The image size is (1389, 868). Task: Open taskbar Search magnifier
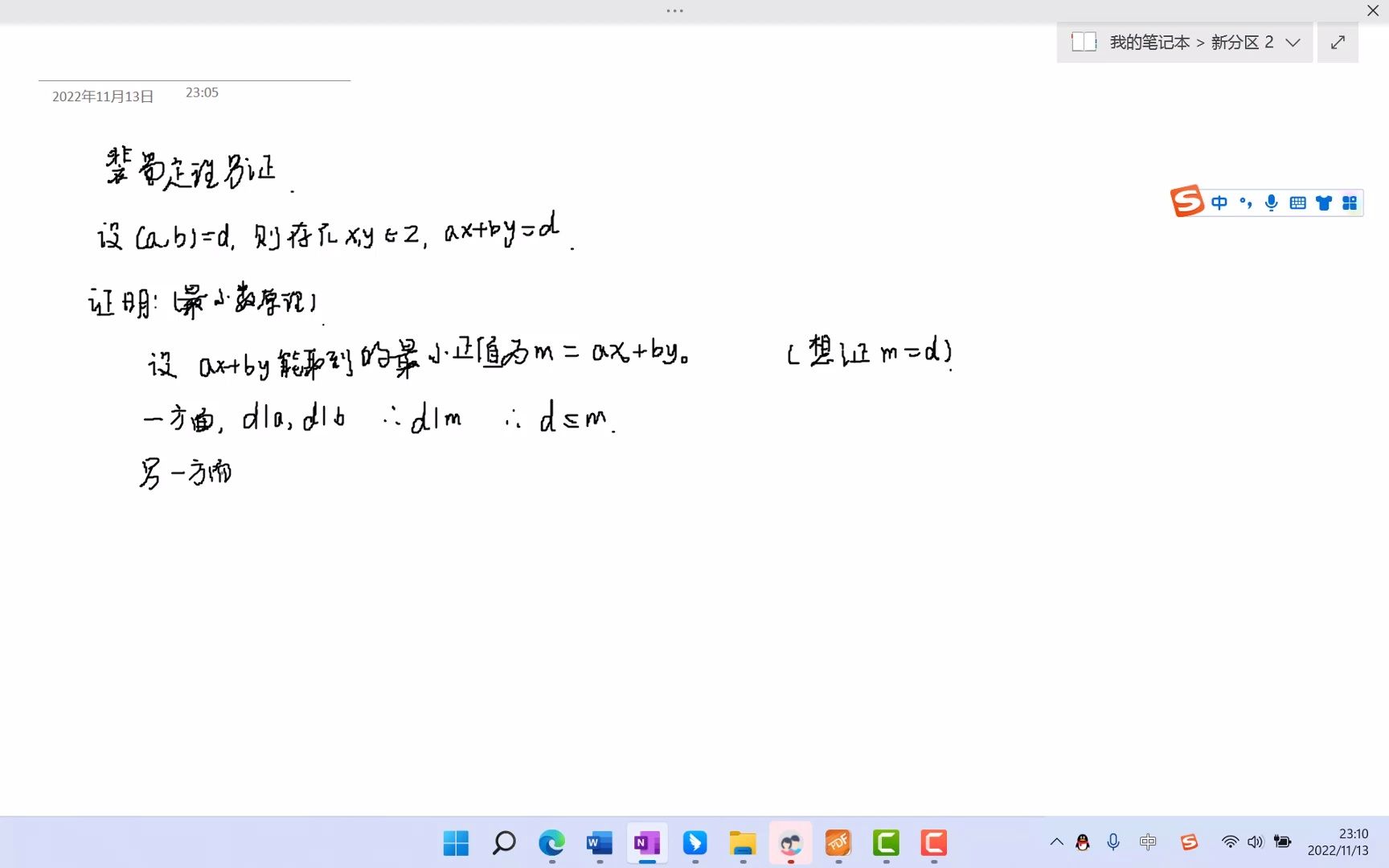tap(504, 843)
